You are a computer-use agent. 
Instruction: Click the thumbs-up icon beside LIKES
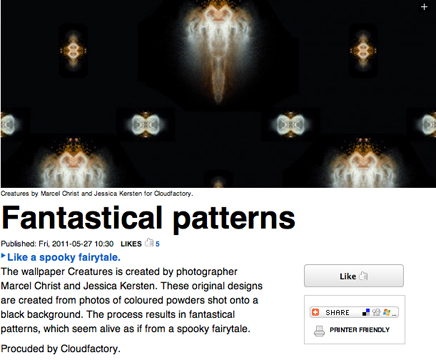149,243
